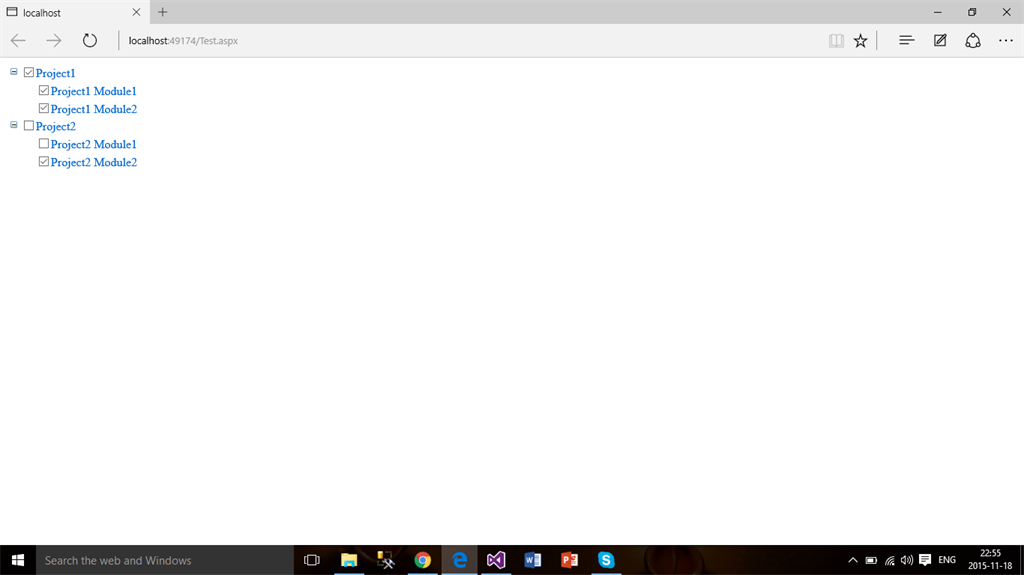
Task: Make a Web Note with pen icon
Action: coord(940,41)
